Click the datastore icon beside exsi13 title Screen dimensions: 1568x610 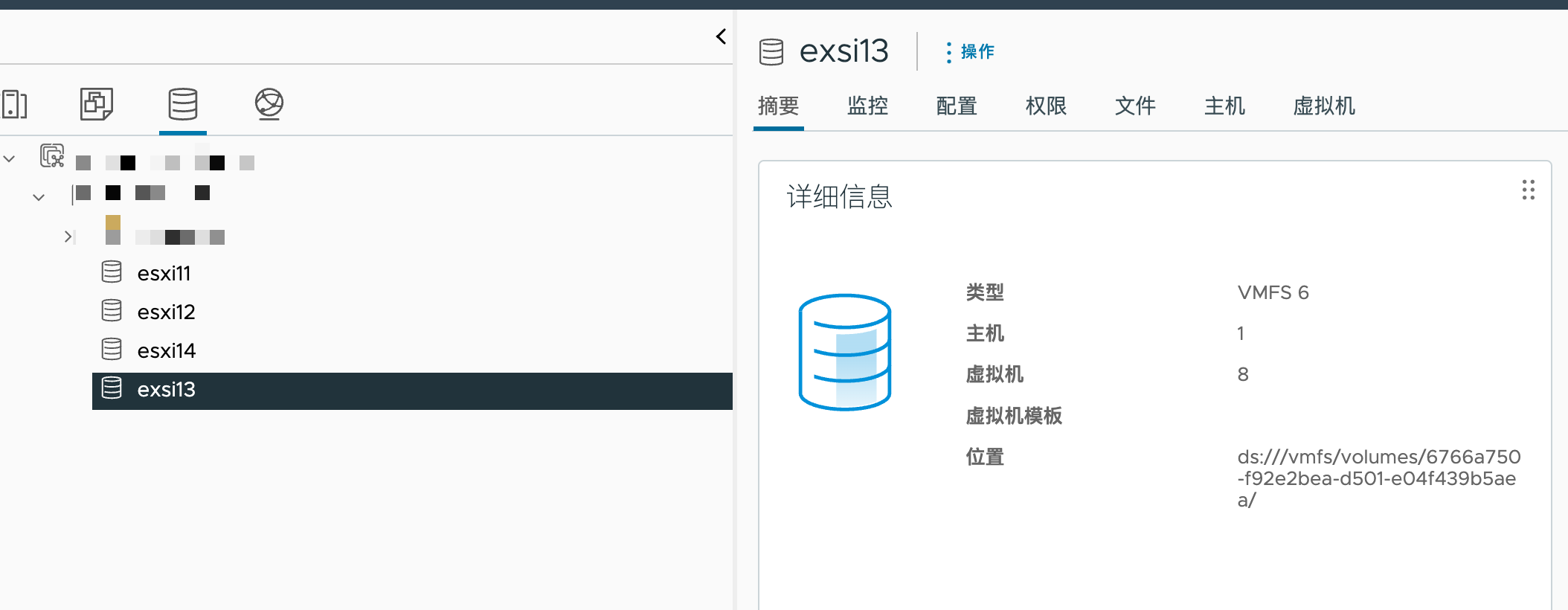771,52
